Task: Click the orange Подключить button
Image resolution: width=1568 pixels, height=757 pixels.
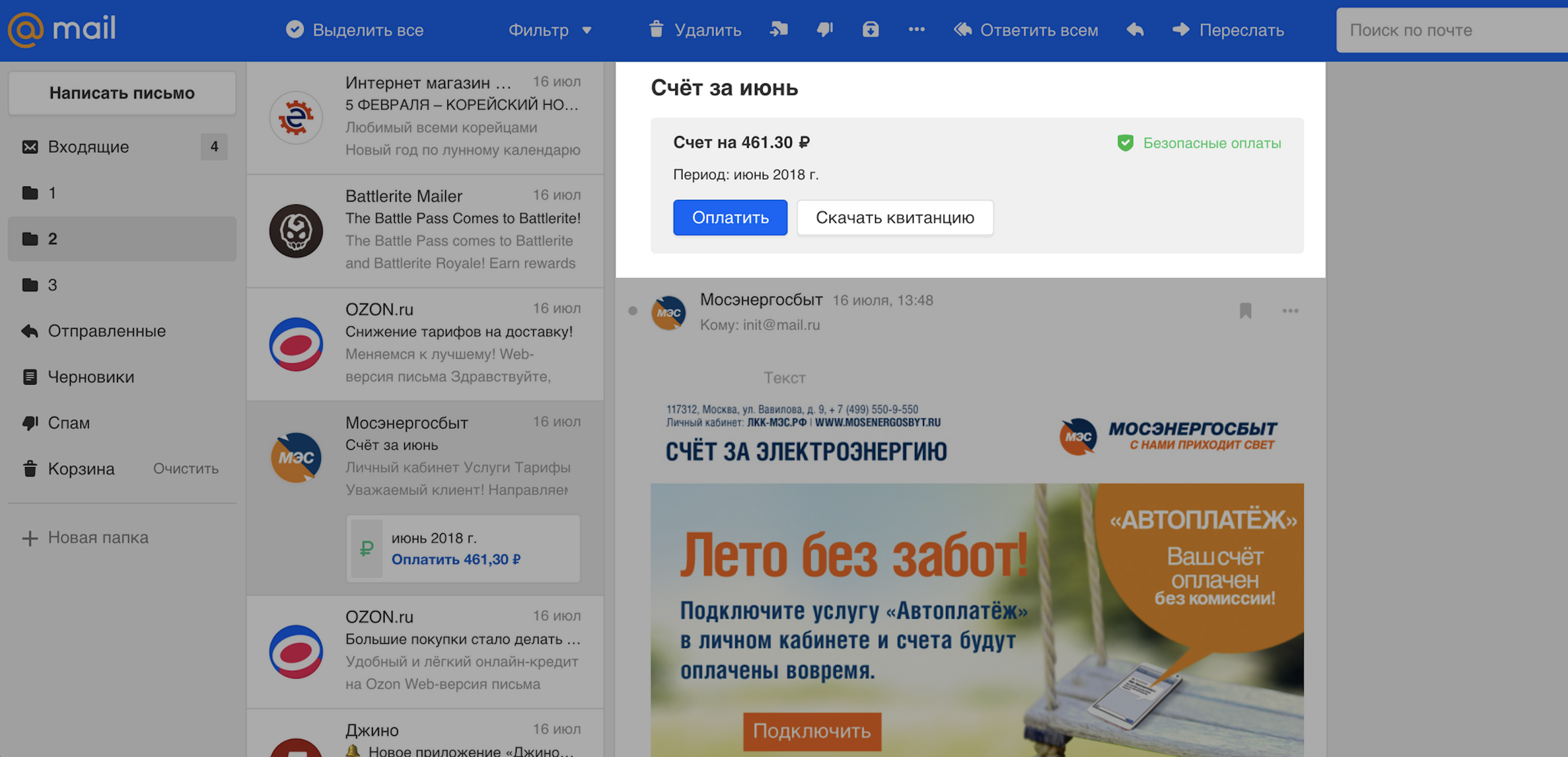Action: tap(811, 730)
